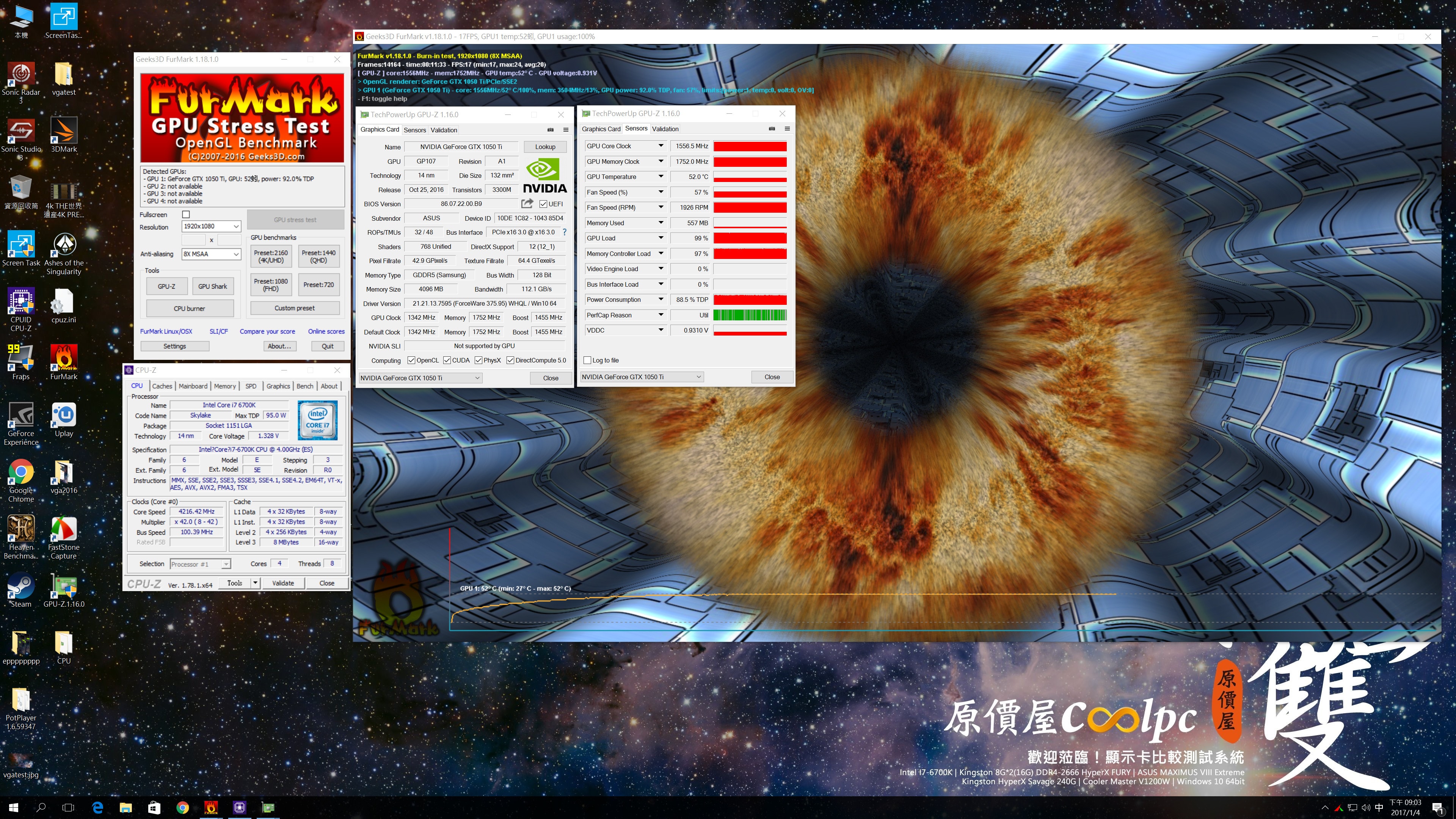Open Ashes of the Singularity shortcut

pos(63,254)
